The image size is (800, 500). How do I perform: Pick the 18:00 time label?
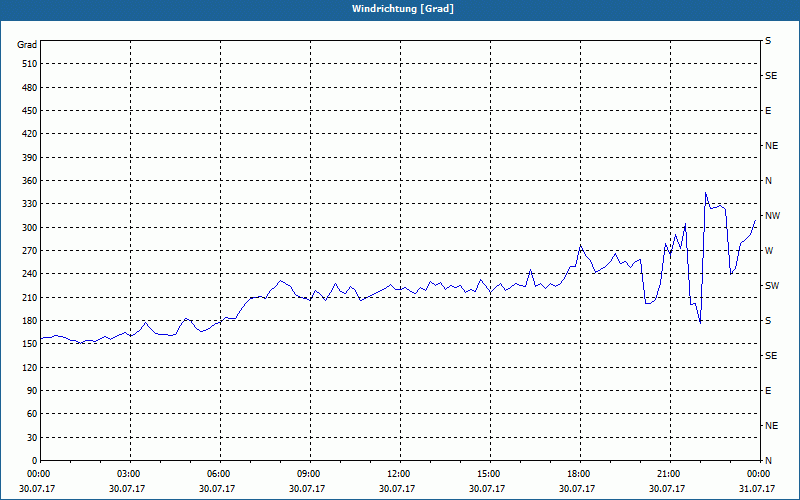click(580, 474)
